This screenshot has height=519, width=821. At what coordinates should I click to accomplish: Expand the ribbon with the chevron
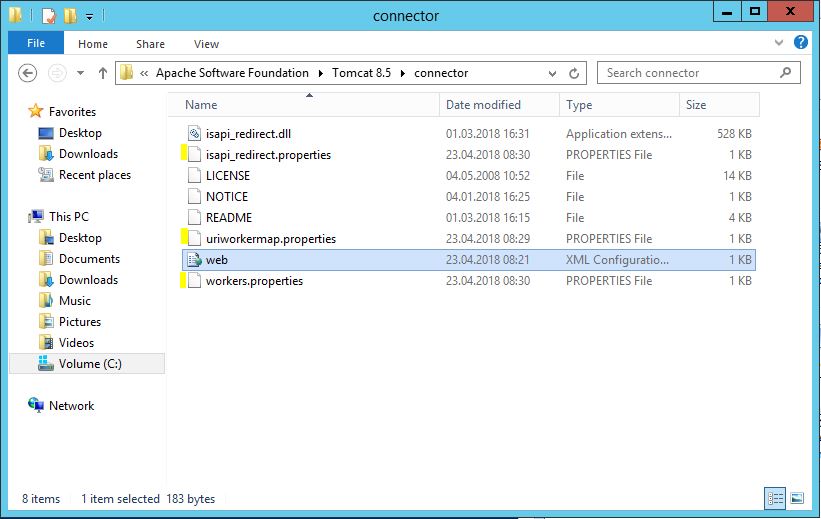(779, 42)
